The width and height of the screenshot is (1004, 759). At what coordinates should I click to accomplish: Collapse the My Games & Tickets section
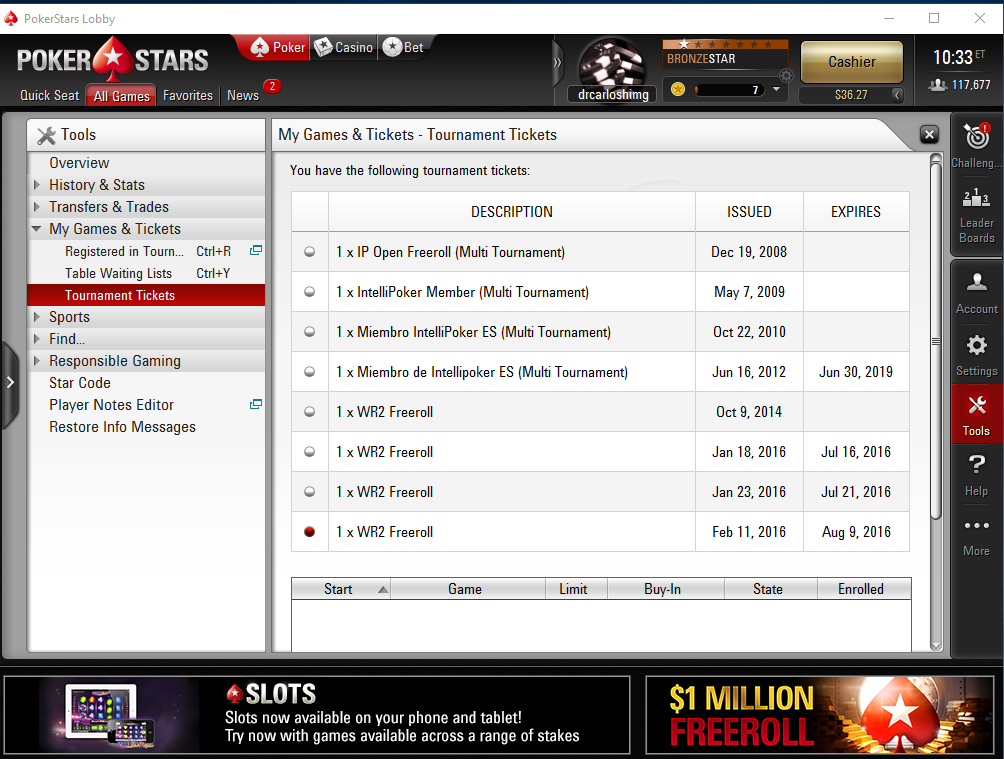pyautogui.click(x=36, y=229)
